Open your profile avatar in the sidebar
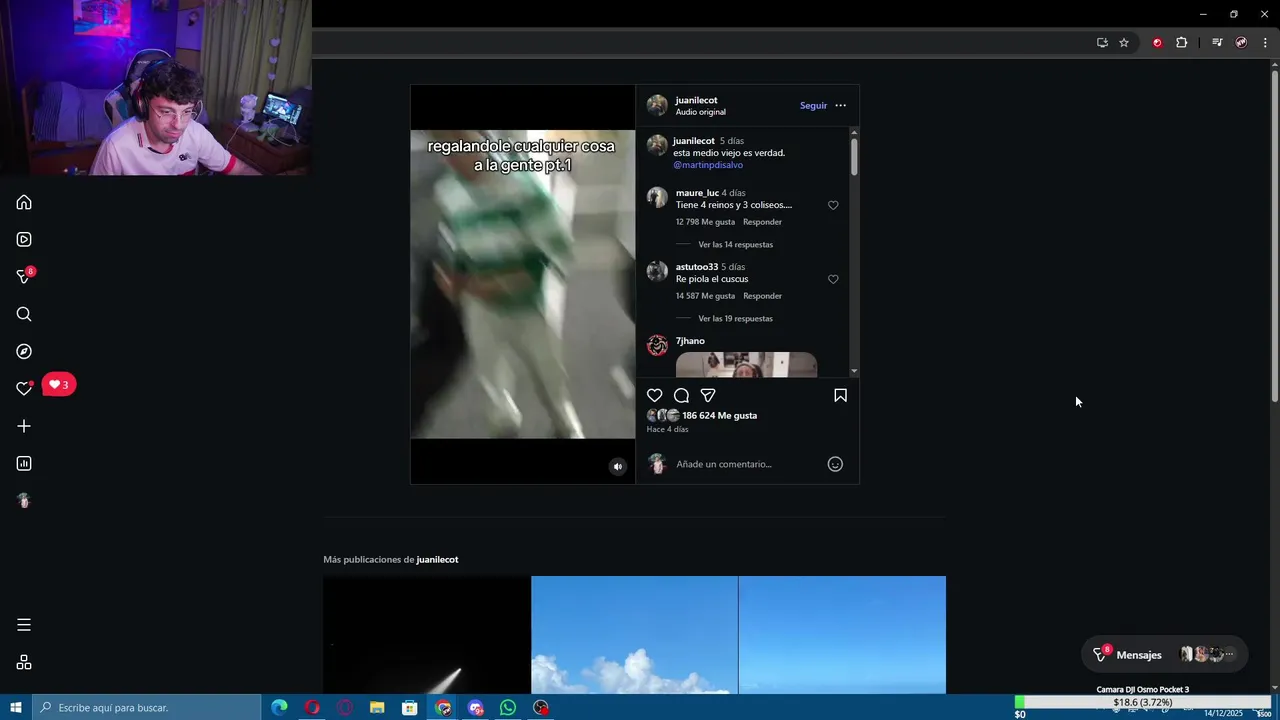The width and height of the screenshot is (1280, 720). point(24,501)
